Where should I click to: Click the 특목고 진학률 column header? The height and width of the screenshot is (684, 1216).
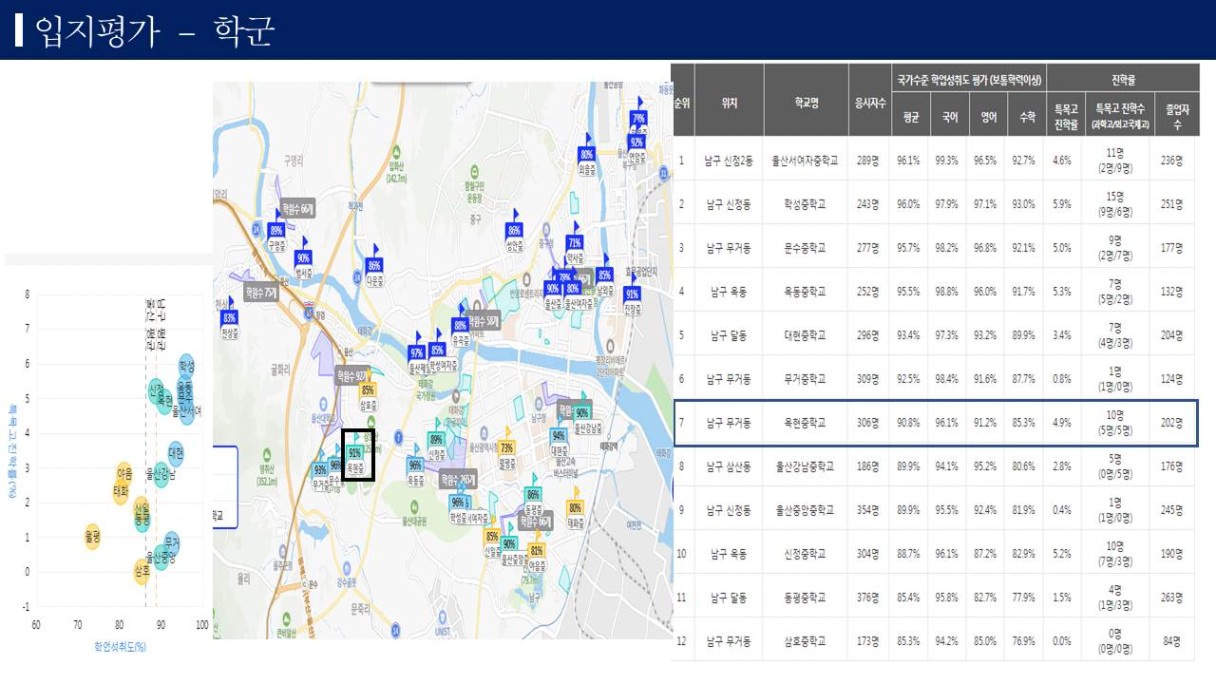point(1063,115)
